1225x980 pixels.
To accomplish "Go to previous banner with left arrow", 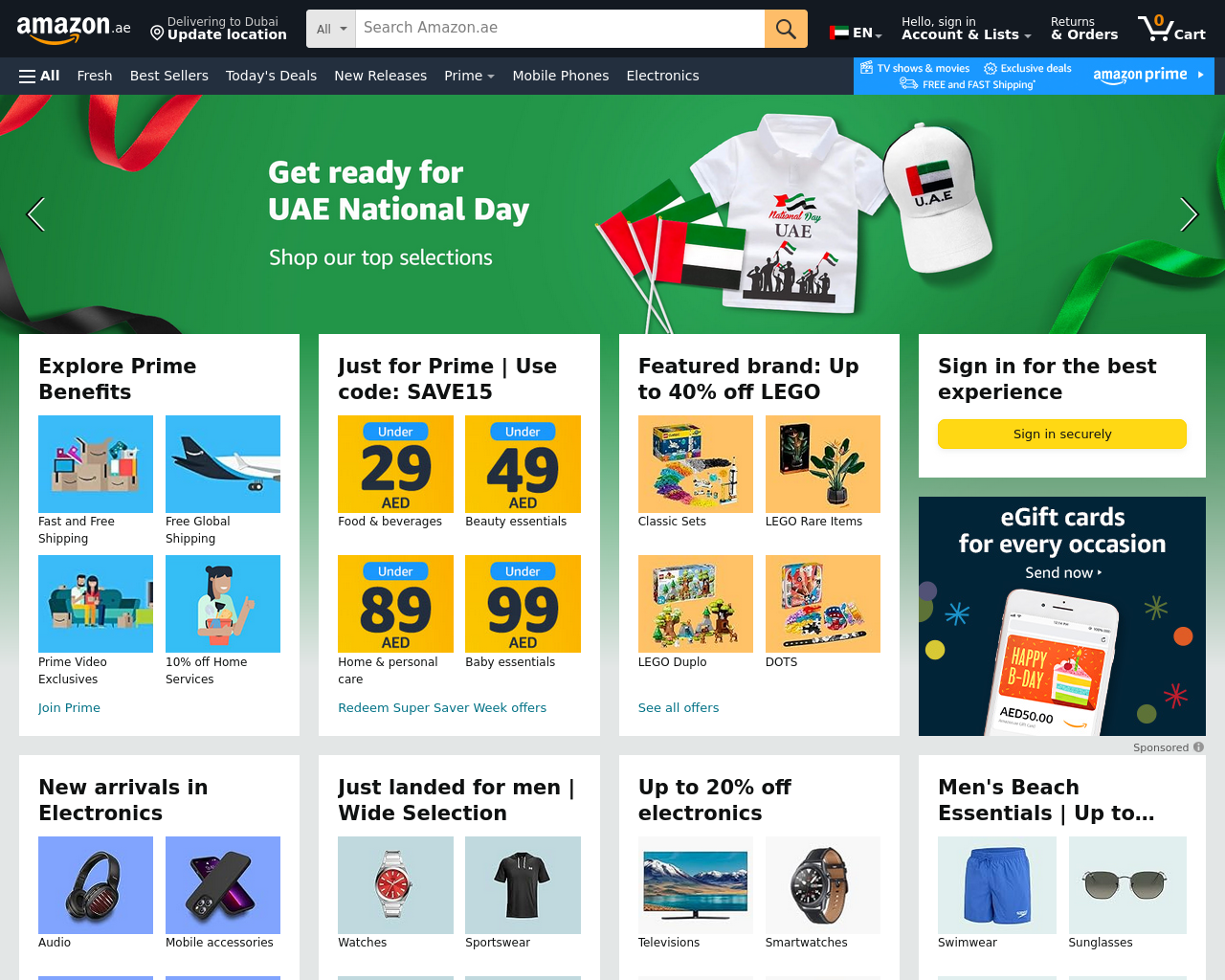I will click(x=35, y=214).
